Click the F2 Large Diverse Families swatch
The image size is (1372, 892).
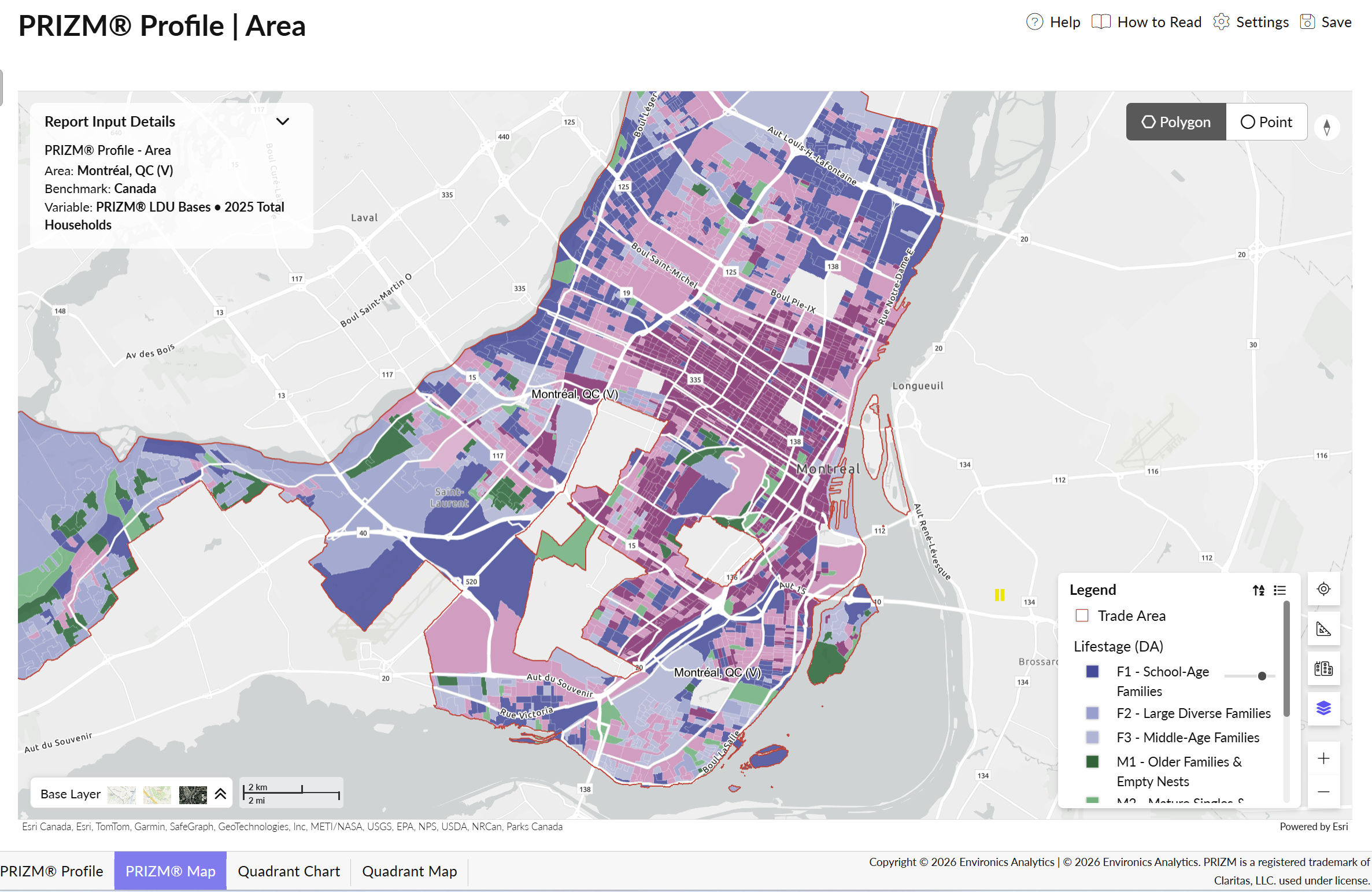pos(1092,713)
